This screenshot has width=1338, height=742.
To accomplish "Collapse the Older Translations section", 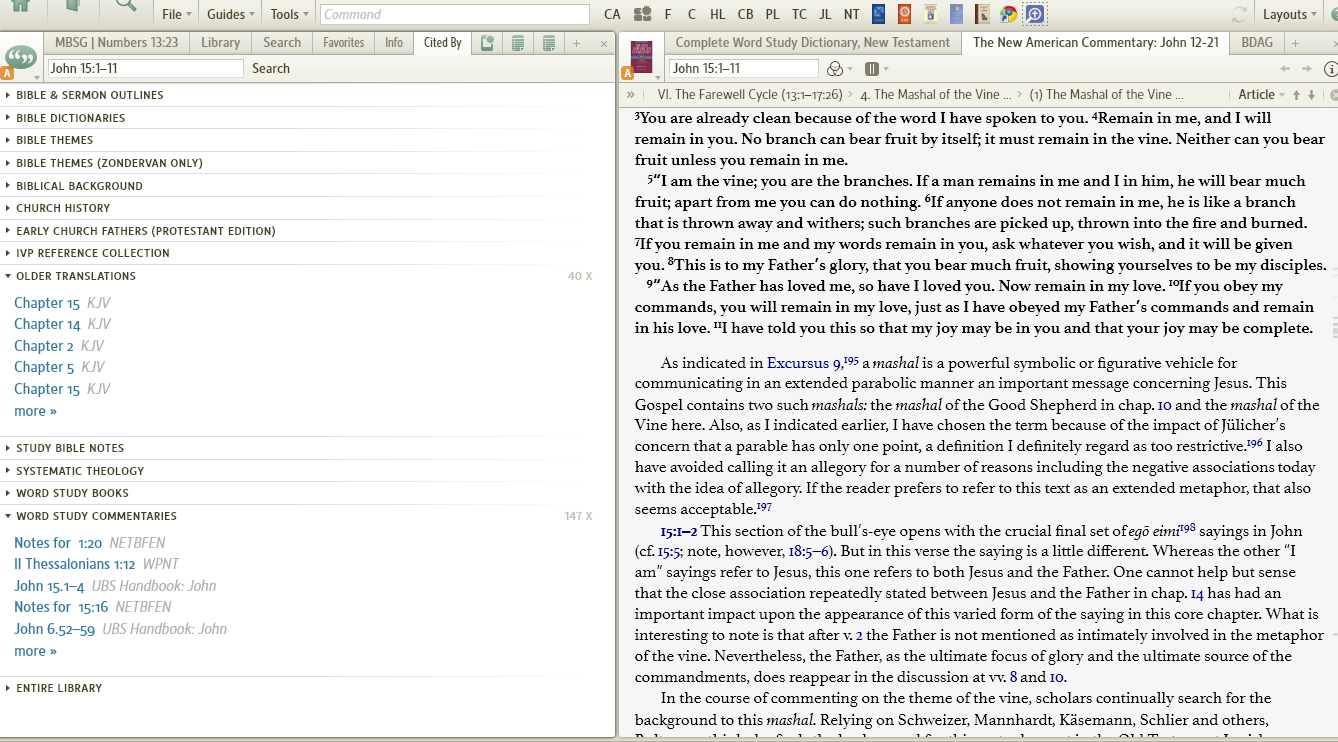I will pos(76,276).
